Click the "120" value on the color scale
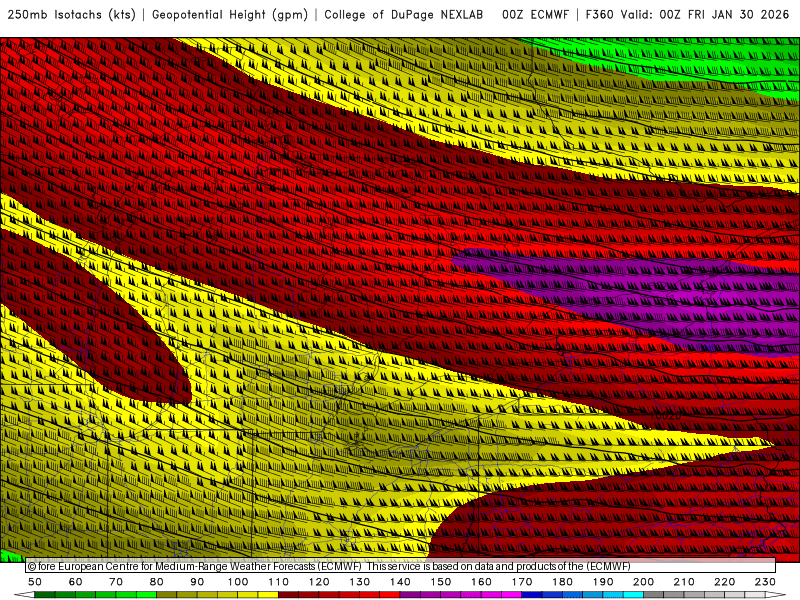The height and width of the screenshot is (600, 800). (x=319, y=582)
